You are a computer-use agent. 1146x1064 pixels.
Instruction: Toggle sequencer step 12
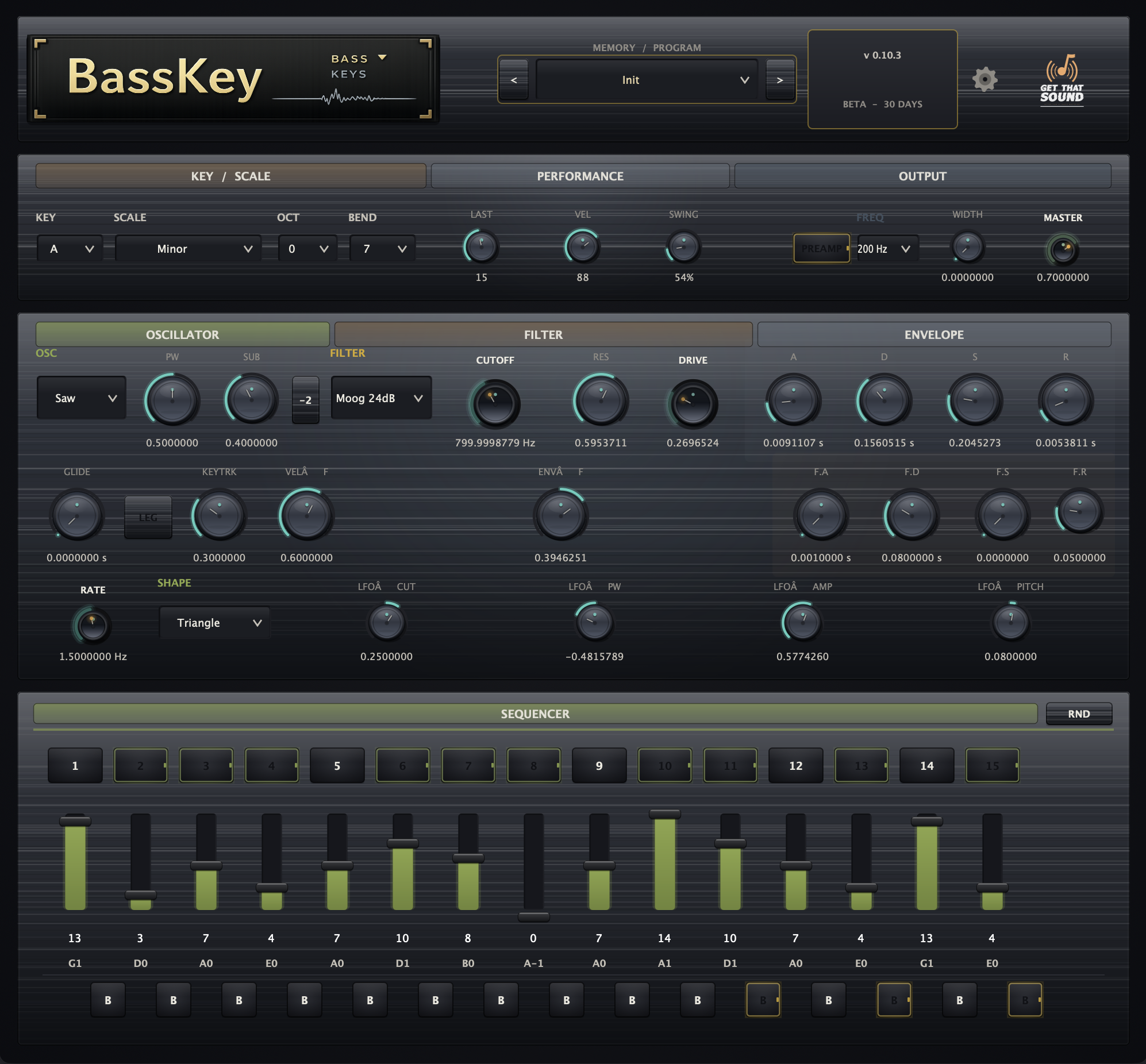[796, 765]
